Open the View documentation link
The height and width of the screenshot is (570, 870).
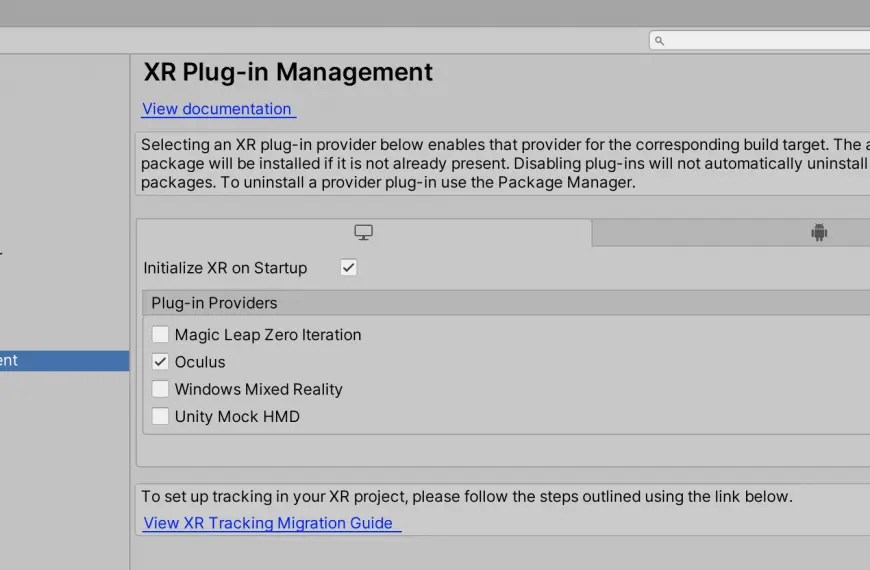[x=217, y=109]
